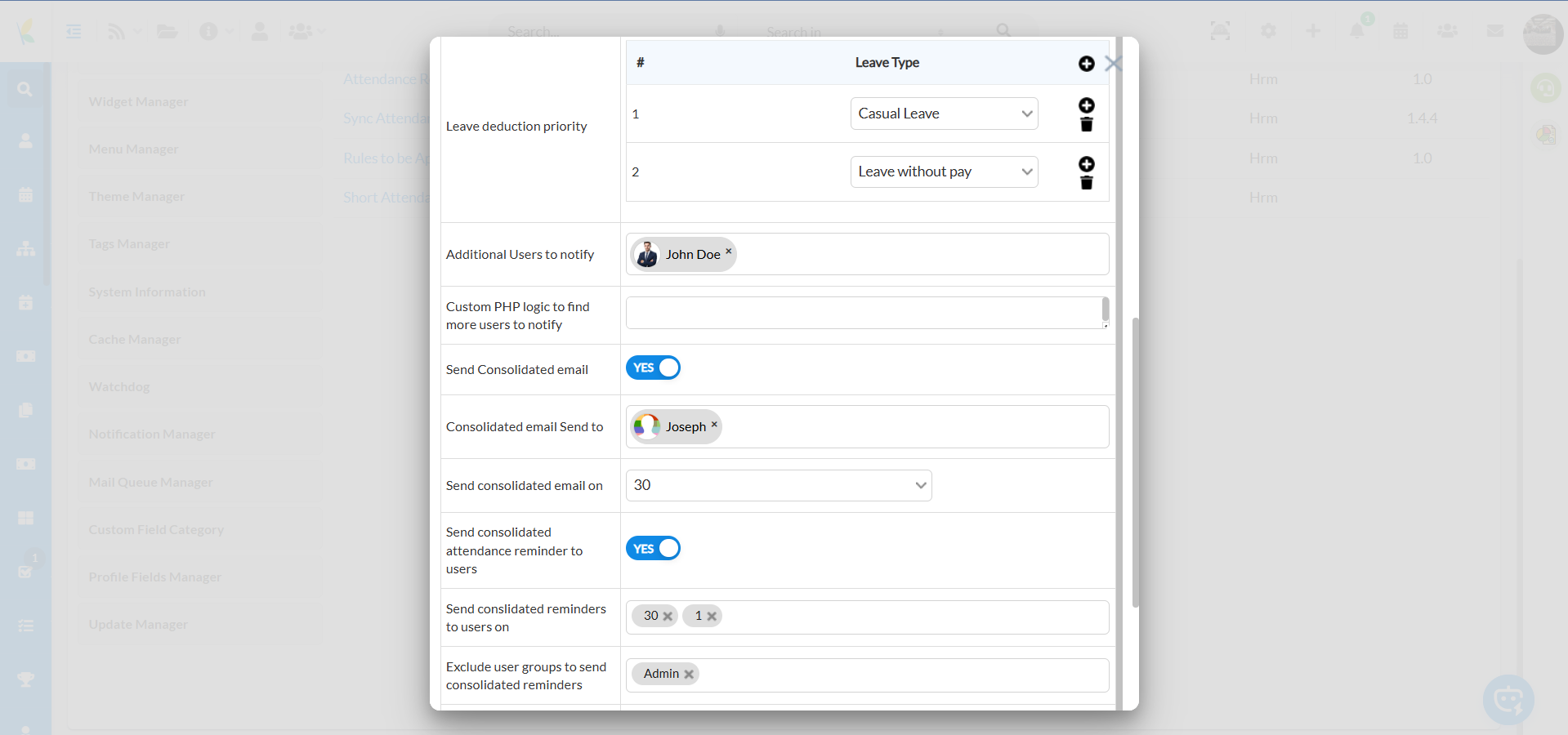Remove Joseph from consolidated email recipients

[714, 424]
